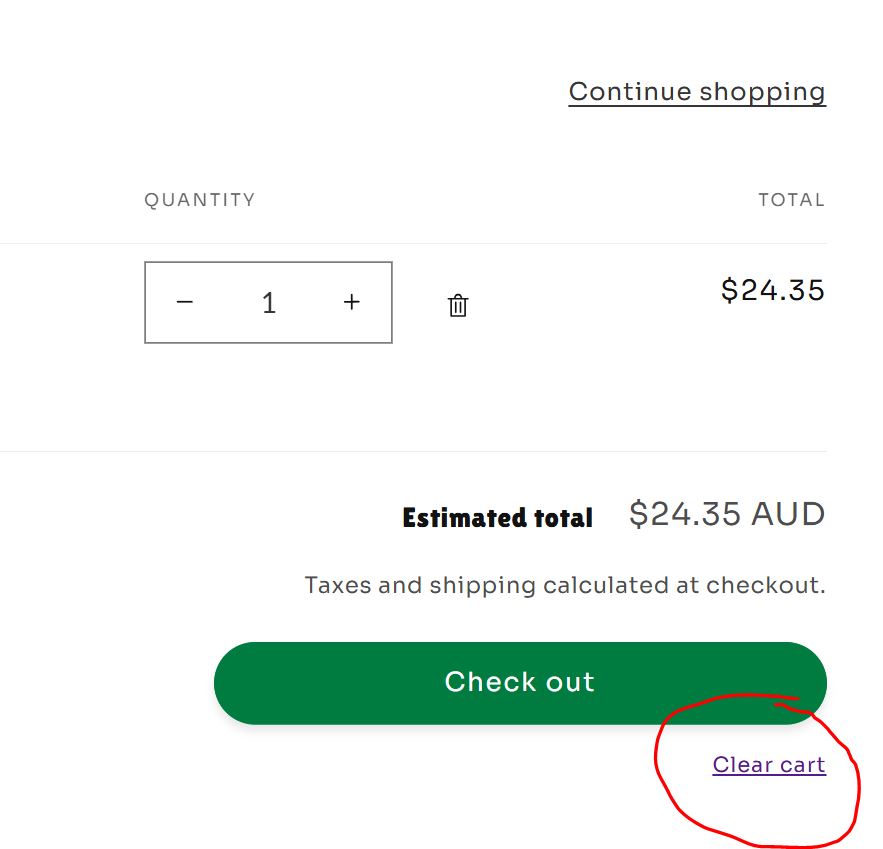Select the item line total $24.35
Image resolution: width=883 pixels, height=849 pixels.
click(772, 290)
